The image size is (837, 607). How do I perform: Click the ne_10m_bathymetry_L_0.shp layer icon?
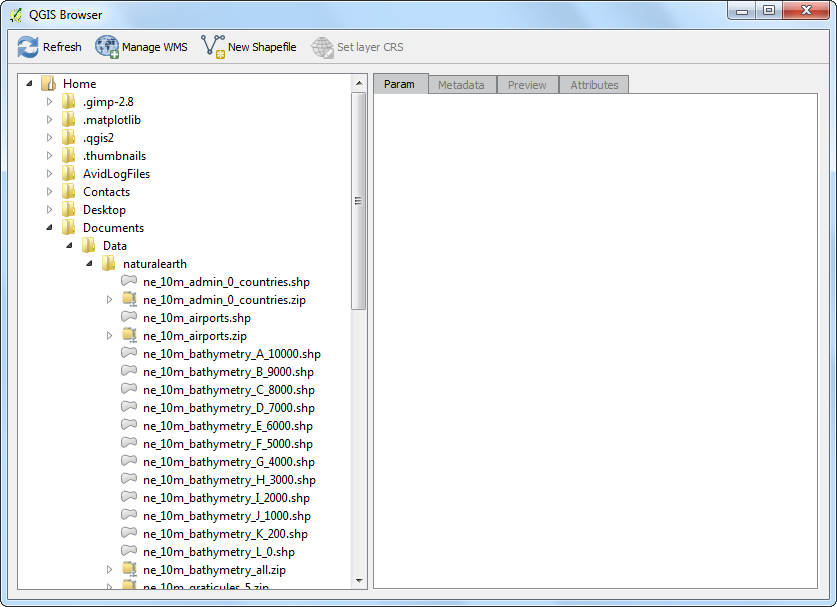tap(129, 550)
